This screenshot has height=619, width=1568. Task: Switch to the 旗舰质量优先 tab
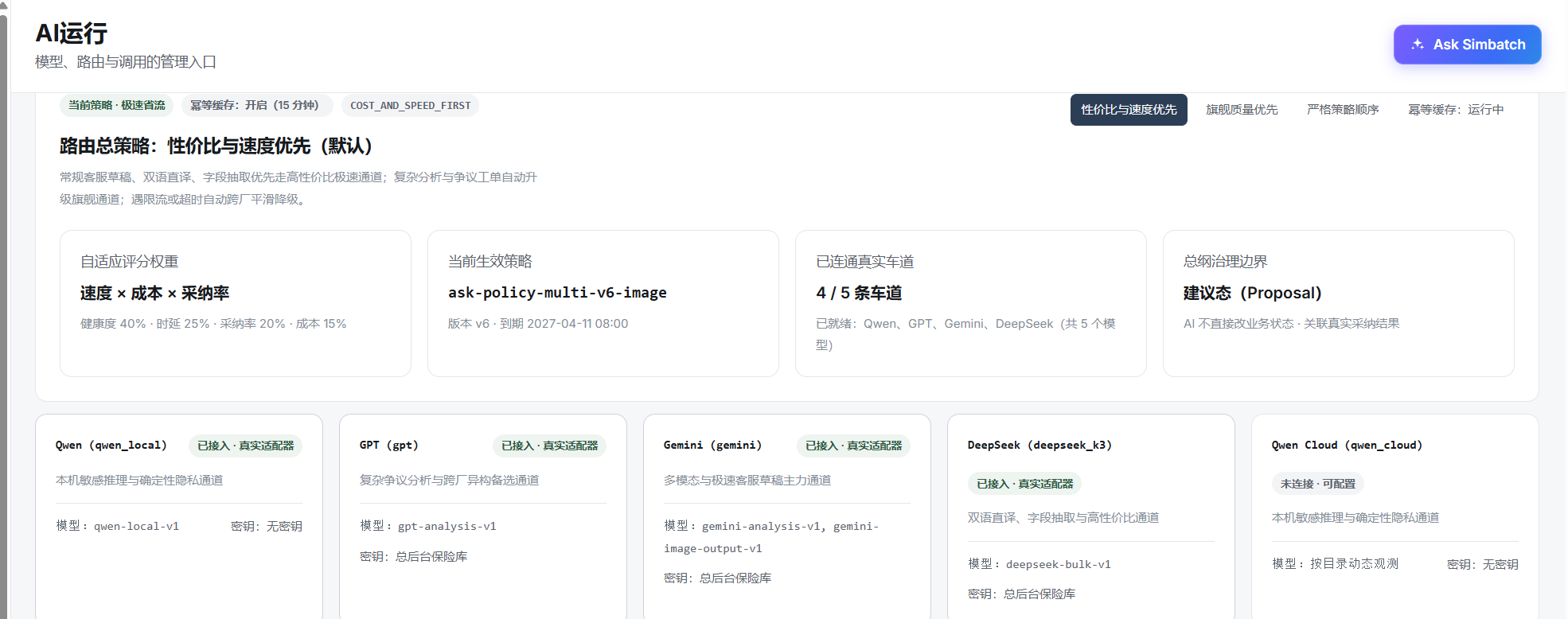pyautogui.click(x=1242, y=110)
